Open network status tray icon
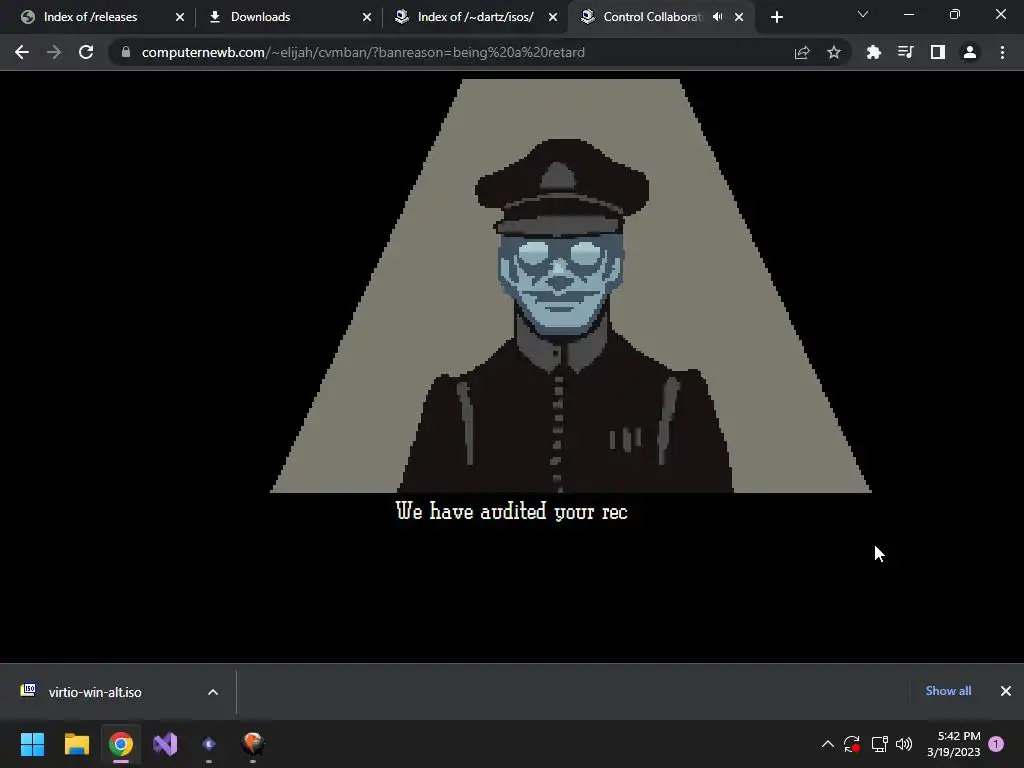Image resolution: width=1024 pixels, height=768 pixels. pyautogui.click(x=880, y=744)
